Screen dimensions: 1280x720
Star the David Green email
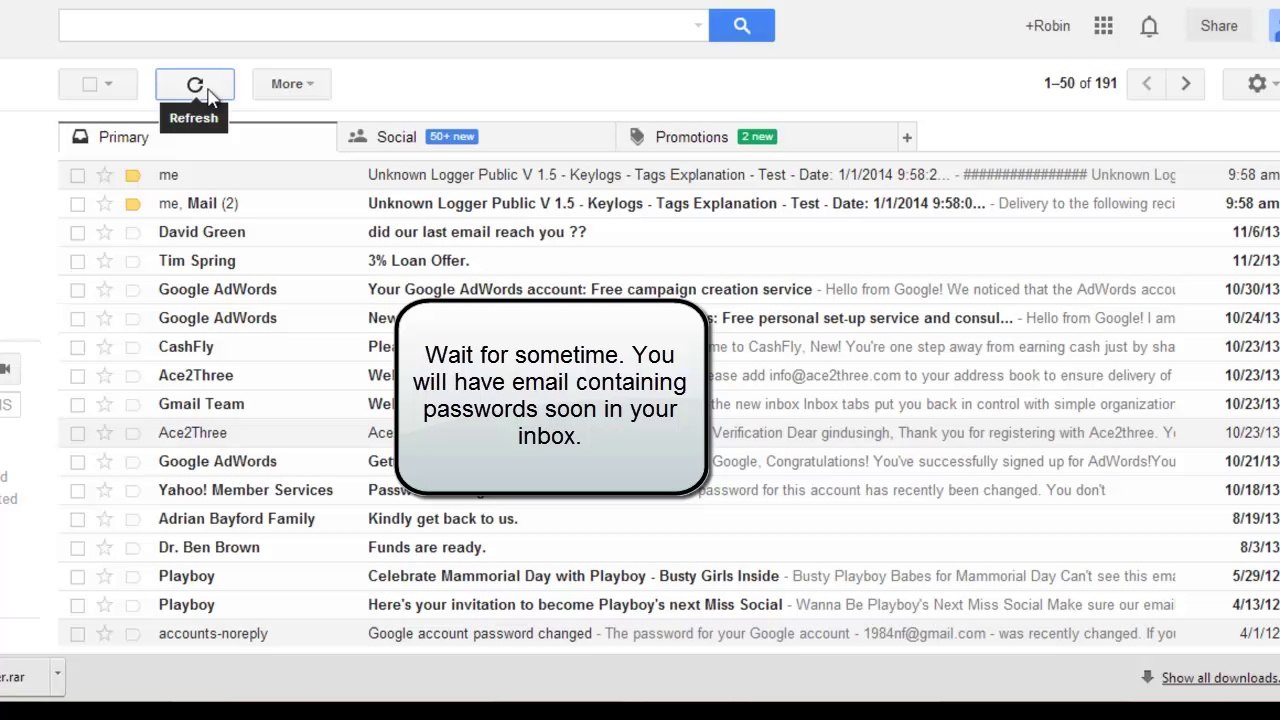tap(105, 232)
